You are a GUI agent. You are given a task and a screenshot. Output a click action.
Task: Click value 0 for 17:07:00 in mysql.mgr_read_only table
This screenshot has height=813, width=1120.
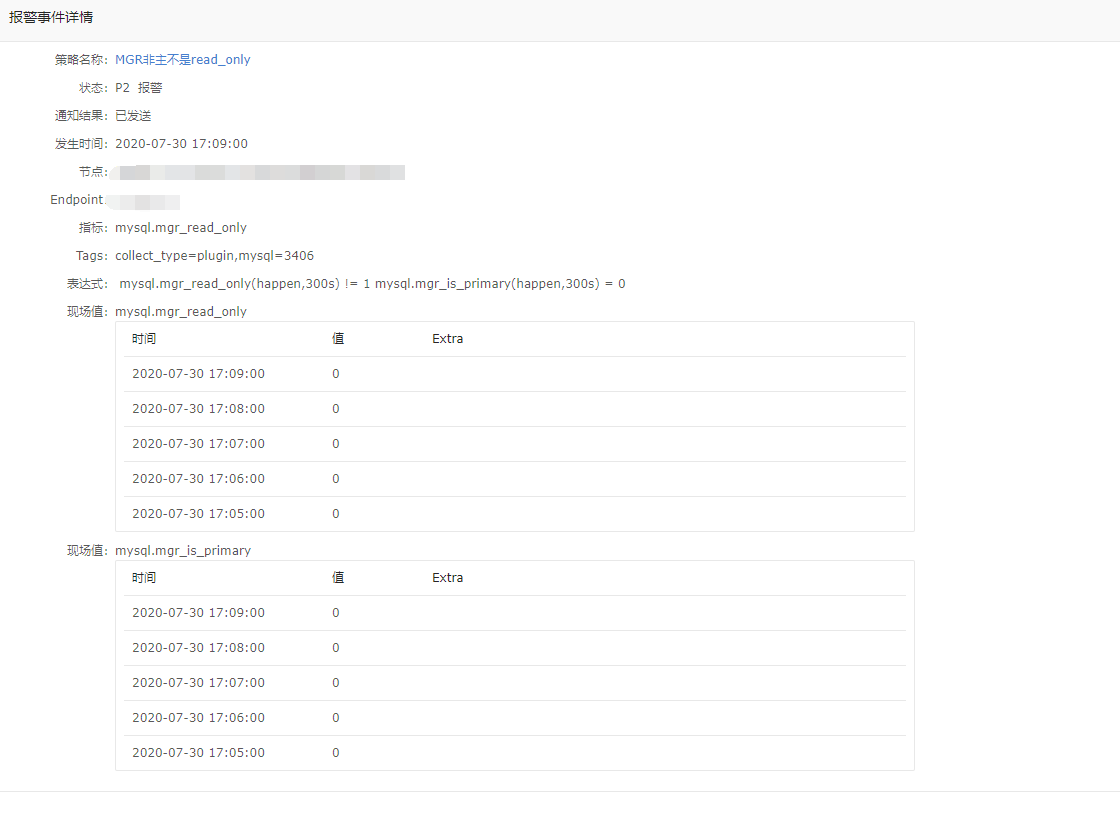coord(336,444)
